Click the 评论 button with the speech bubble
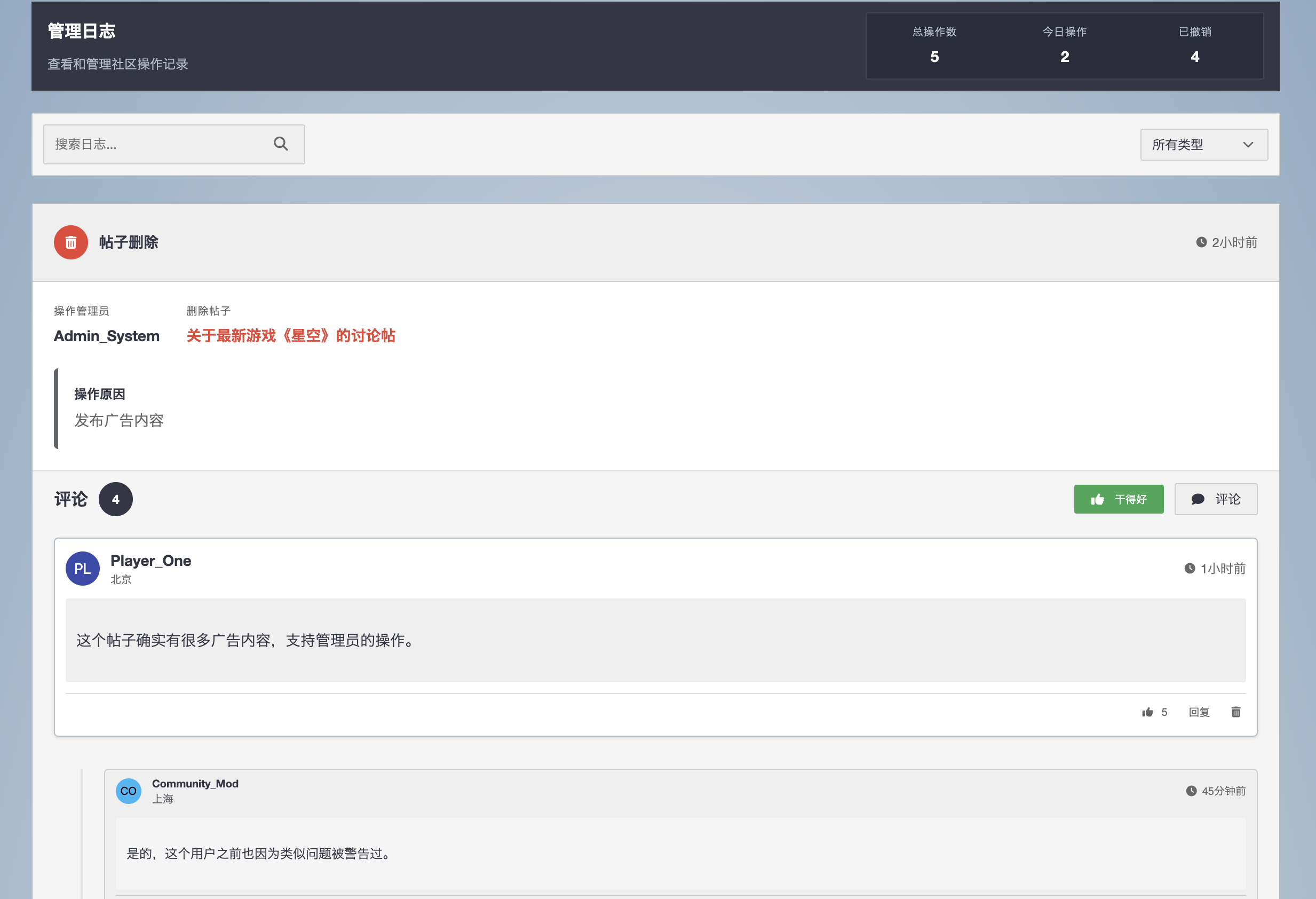This screenshot has height=899, width=1316. [1216, 499]
